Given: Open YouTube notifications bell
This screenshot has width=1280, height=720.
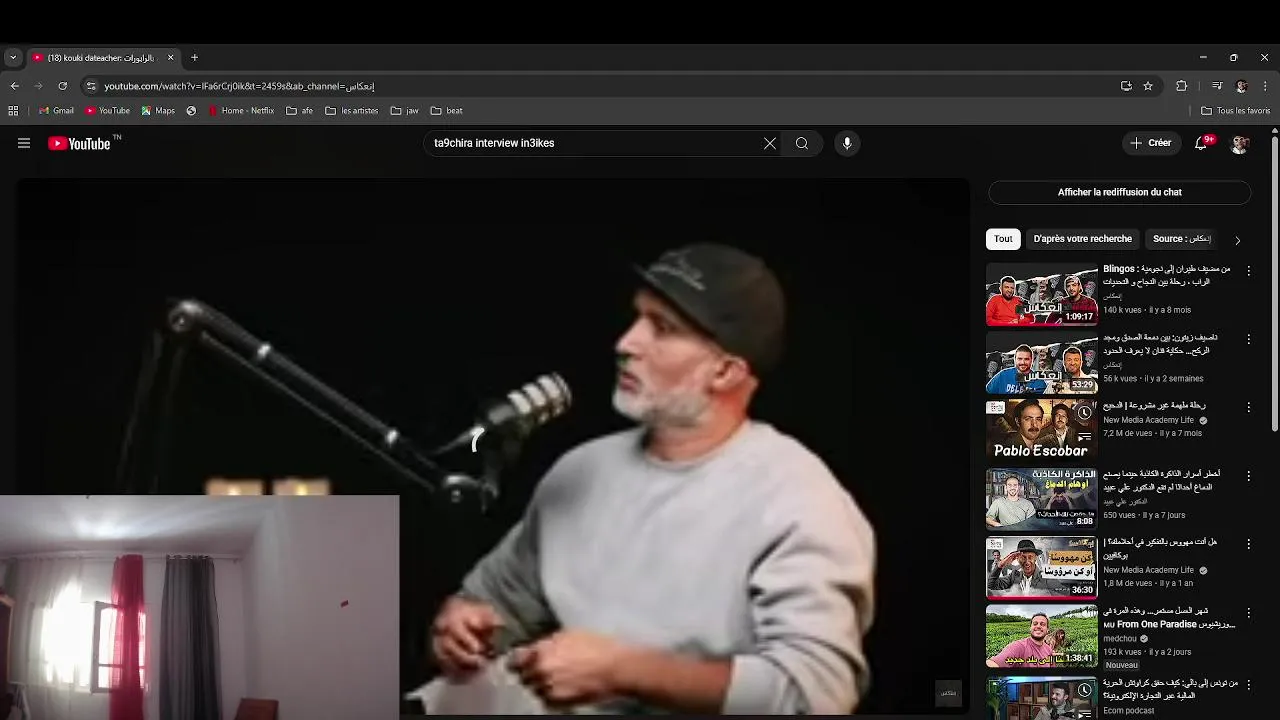Looking at the screenshot, I should (x=1201, y=143).
